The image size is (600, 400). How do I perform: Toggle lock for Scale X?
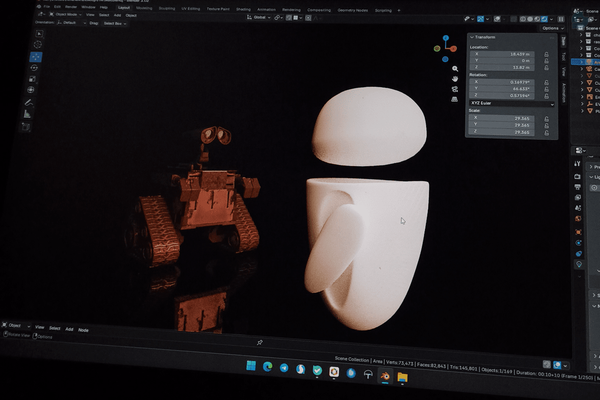pyautogui.click(x=546, y=119)
